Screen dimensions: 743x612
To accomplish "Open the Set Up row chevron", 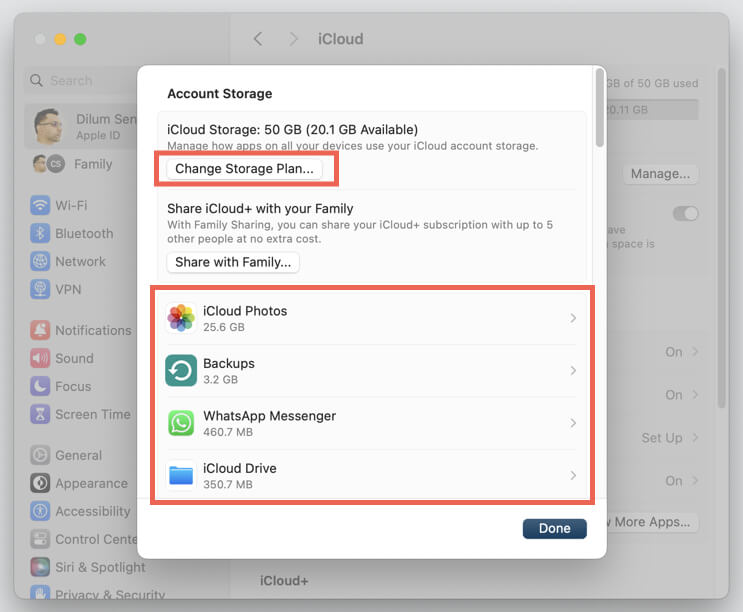I will (695, 437).
